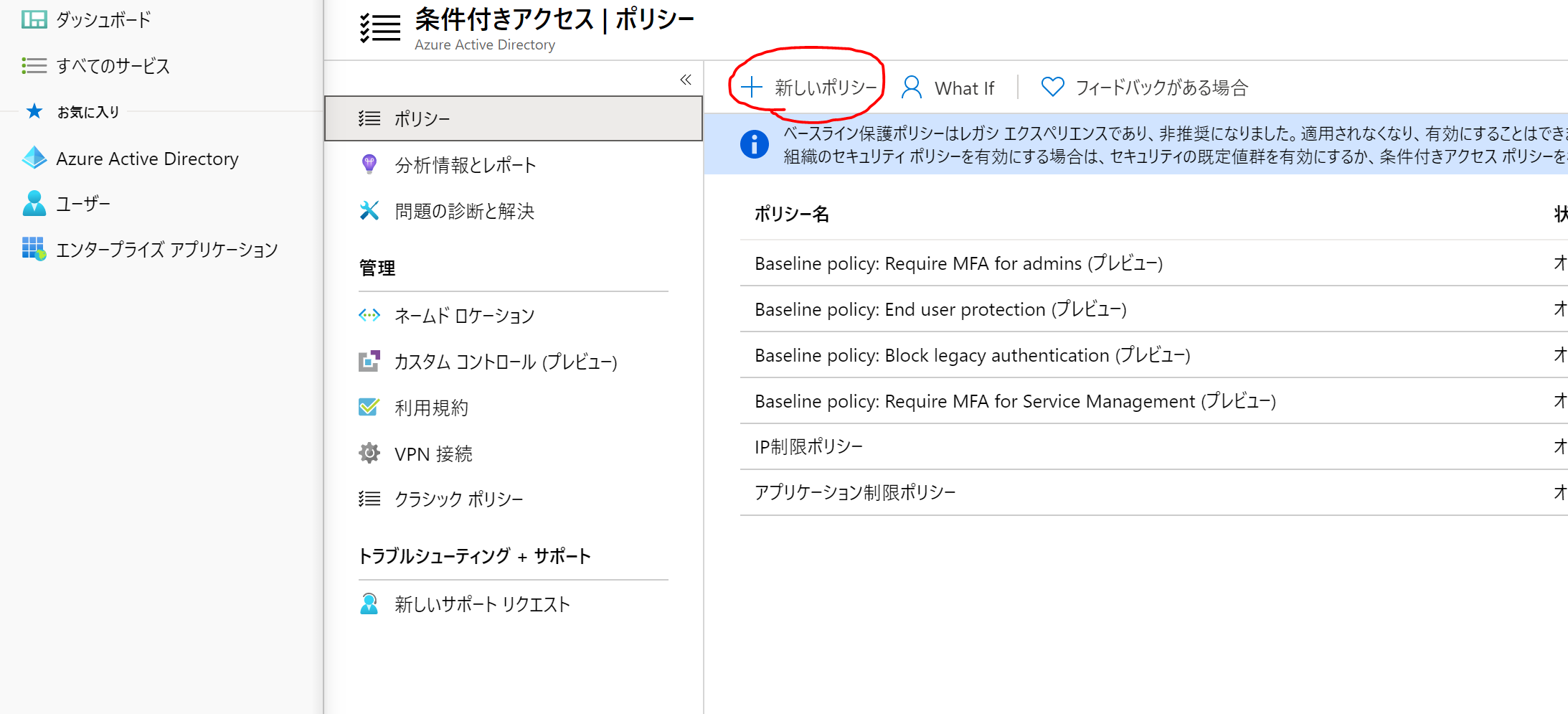
Task: Open カスタム コントロール (プレビュー)
Action: point(506,362)
